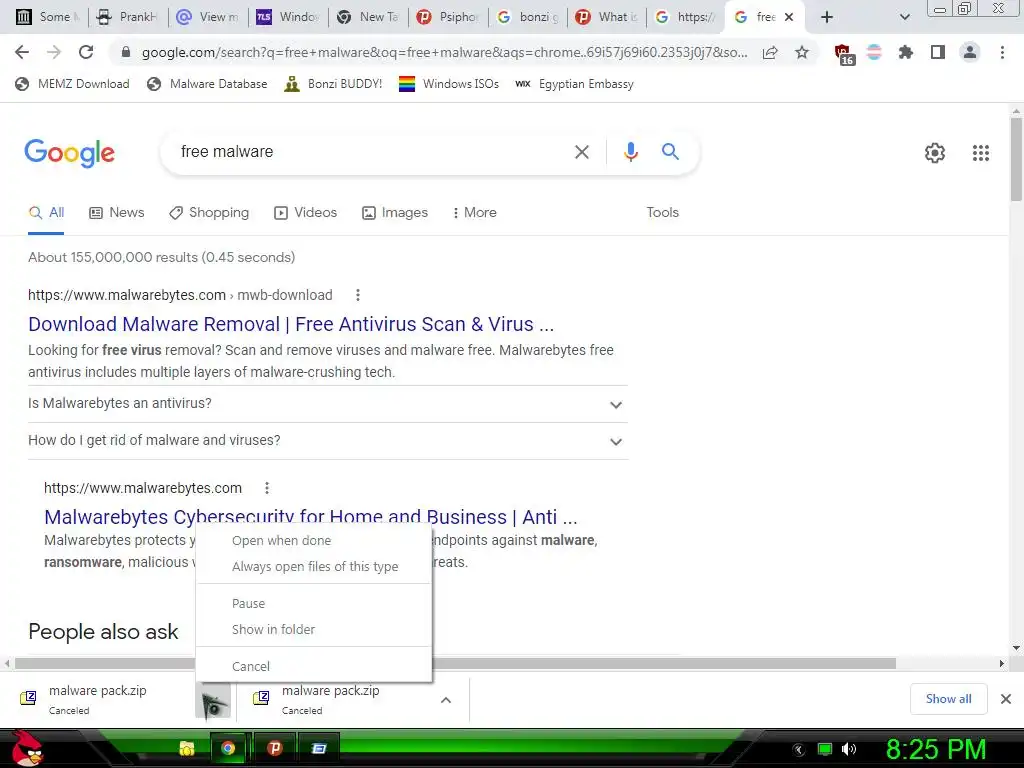Image resolution: width=1024 pixels, height=768 pixels.
Task: Open the Extensions puzzle-piece menu
Action: click(x=905, y=52)
